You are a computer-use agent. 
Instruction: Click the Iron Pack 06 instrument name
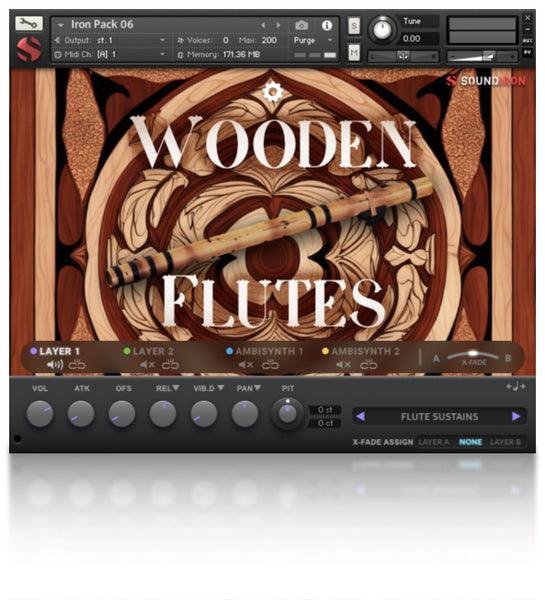[x=102, y=25]
